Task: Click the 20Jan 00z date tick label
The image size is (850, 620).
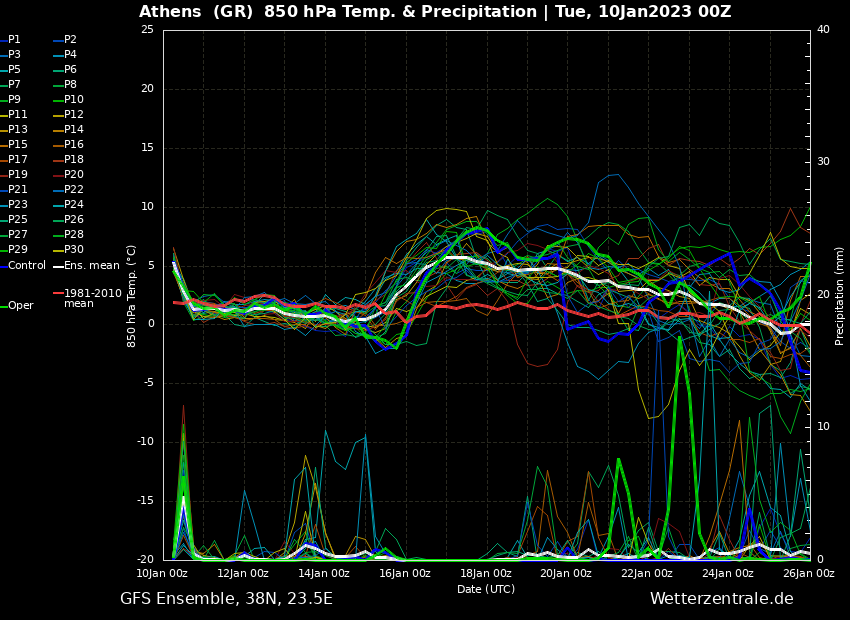Action: [x=567, y=573]
